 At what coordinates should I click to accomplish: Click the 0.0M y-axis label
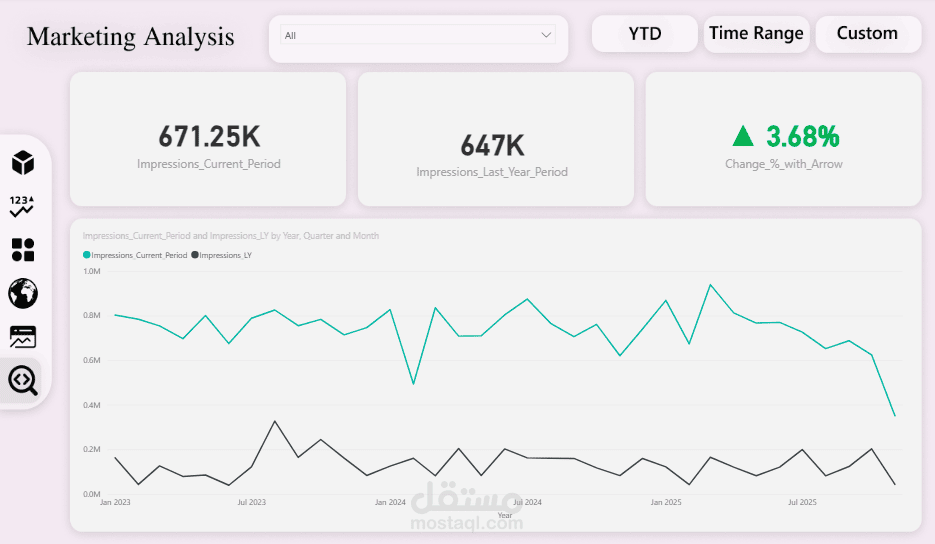tap(92, 494)
